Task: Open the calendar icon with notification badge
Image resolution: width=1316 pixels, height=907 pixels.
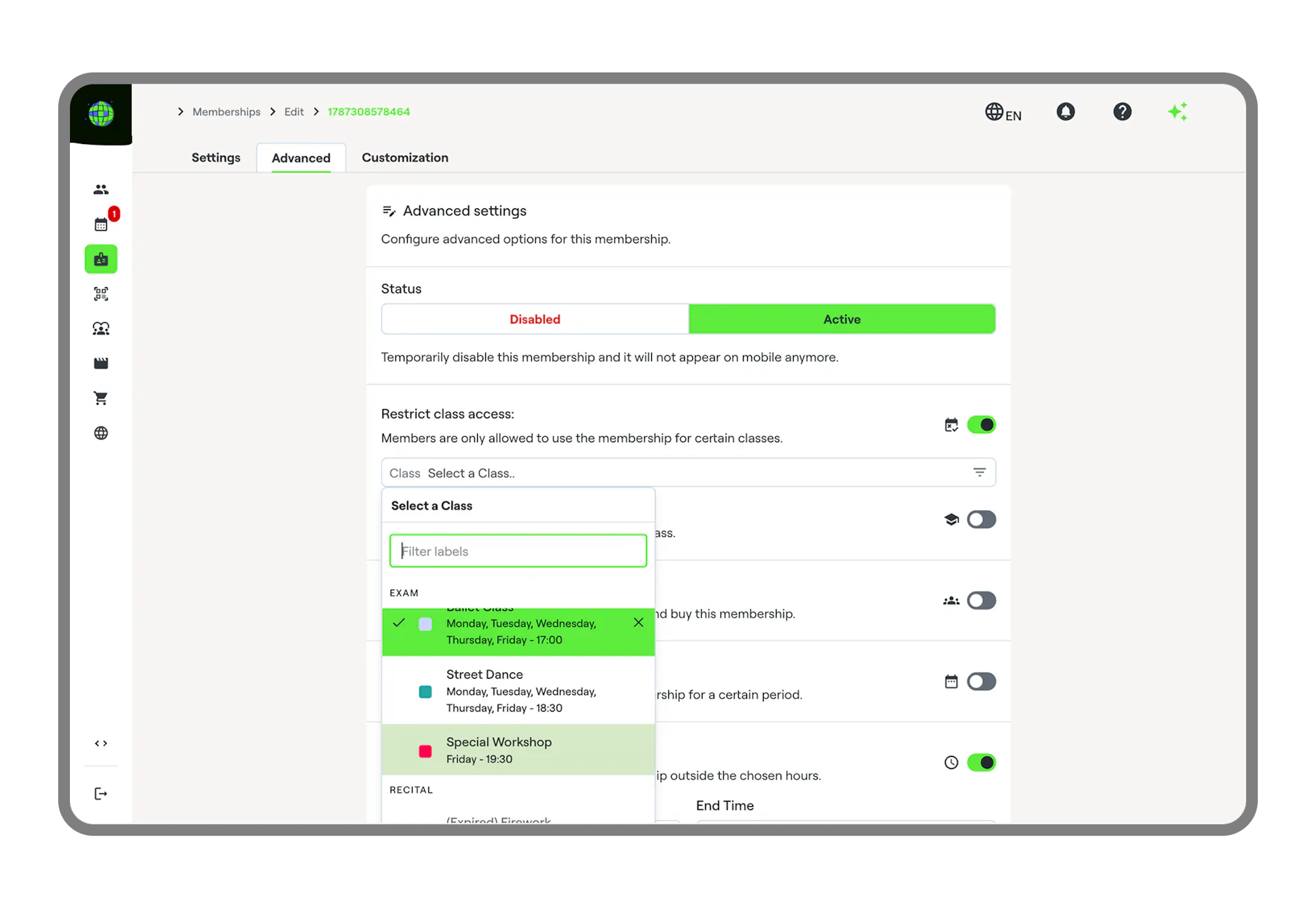Action: 101,223
